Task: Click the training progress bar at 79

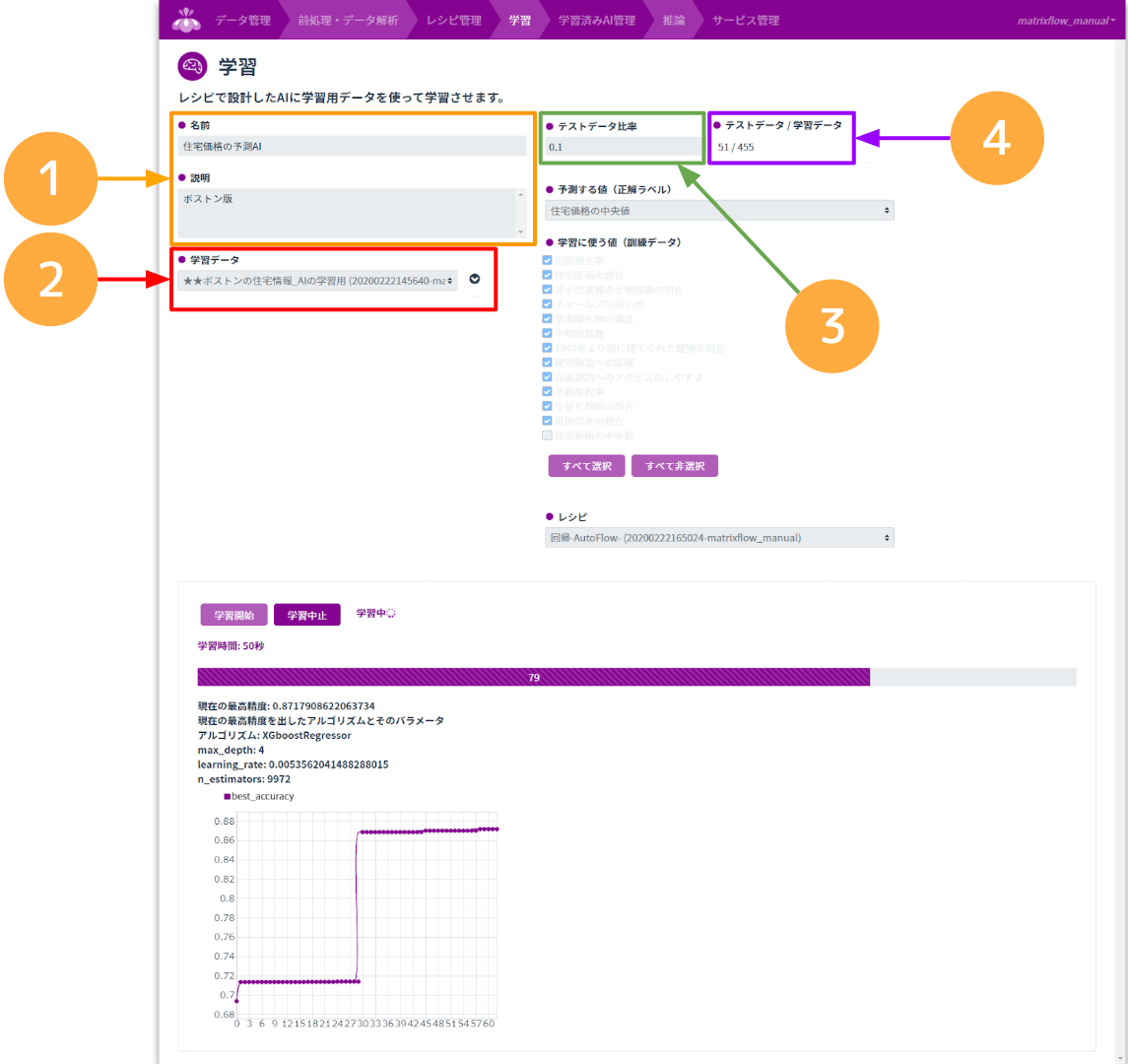Action: (x=534, y=678)
